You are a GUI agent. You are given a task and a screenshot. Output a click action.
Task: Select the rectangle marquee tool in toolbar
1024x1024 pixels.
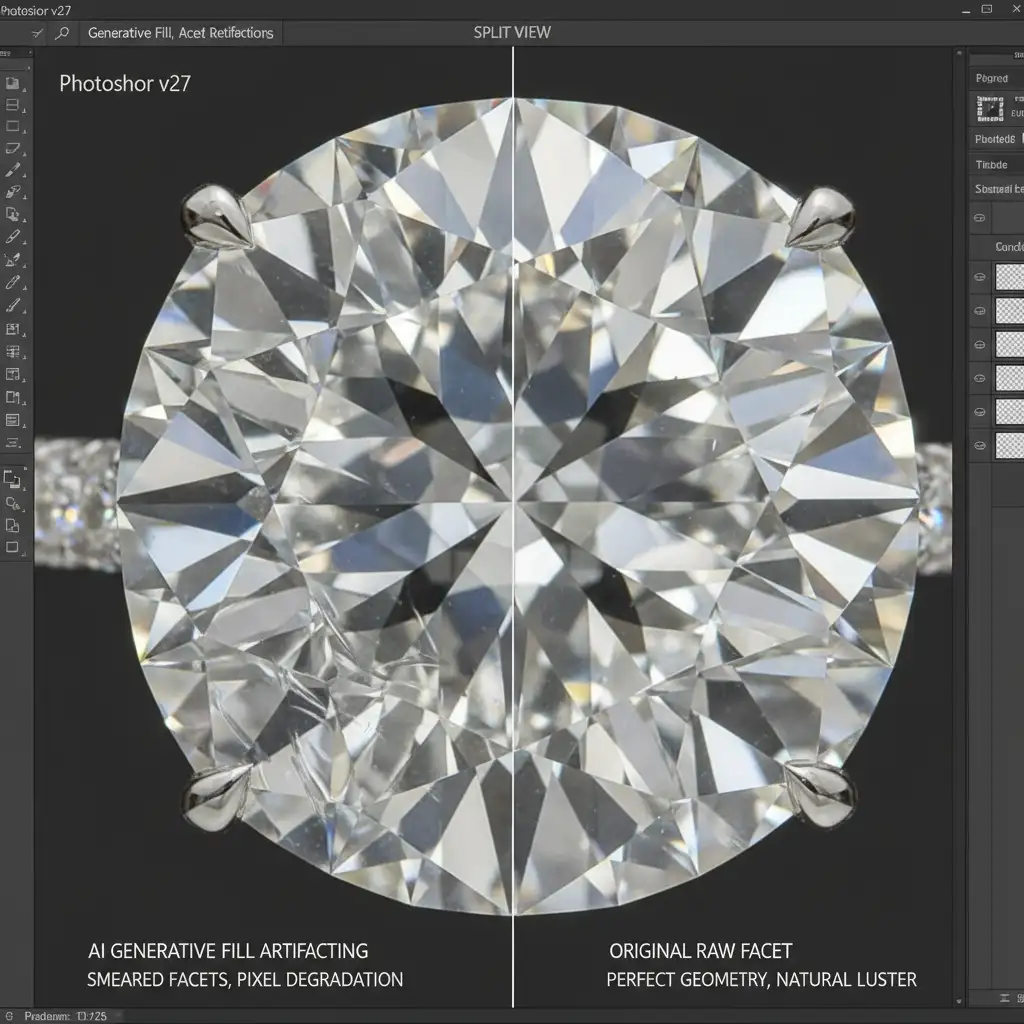[x=13, y=127]
